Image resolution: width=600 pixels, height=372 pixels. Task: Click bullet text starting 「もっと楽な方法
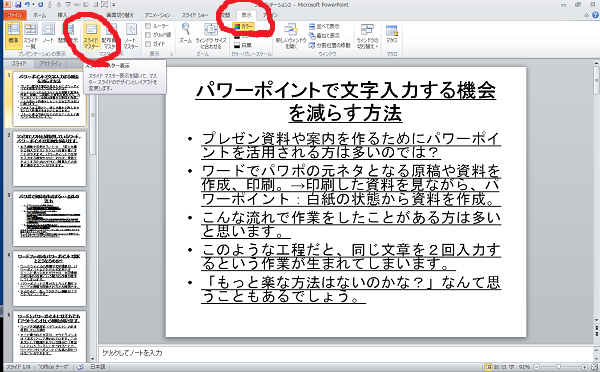click(x=351, y=289)
